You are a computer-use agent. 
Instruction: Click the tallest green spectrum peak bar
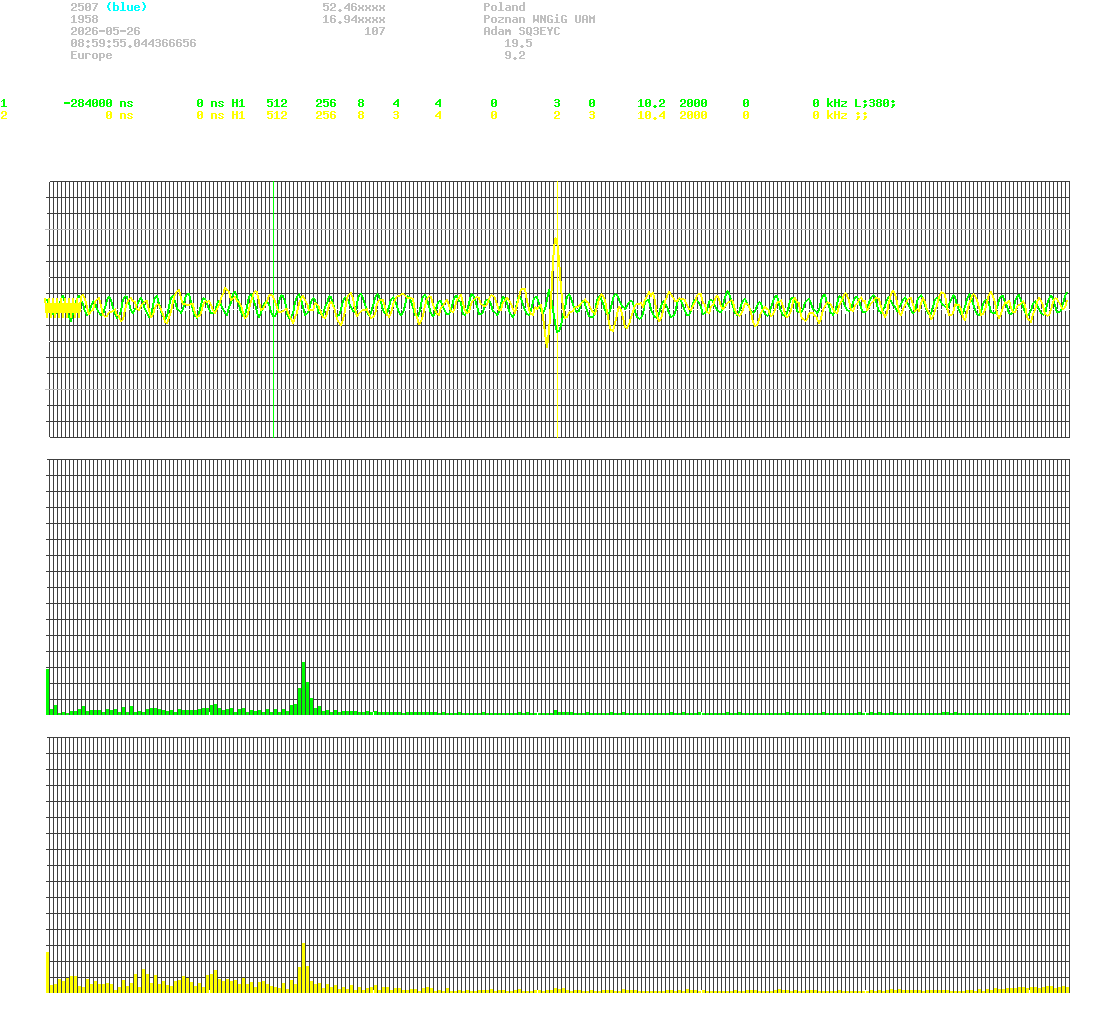pyautogui.click(x=304, y=688)
